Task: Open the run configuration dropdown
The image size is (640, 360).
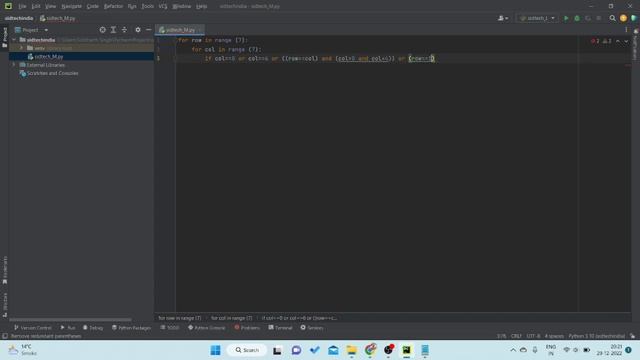Action: pyautogui.click(x=537, y=18)
